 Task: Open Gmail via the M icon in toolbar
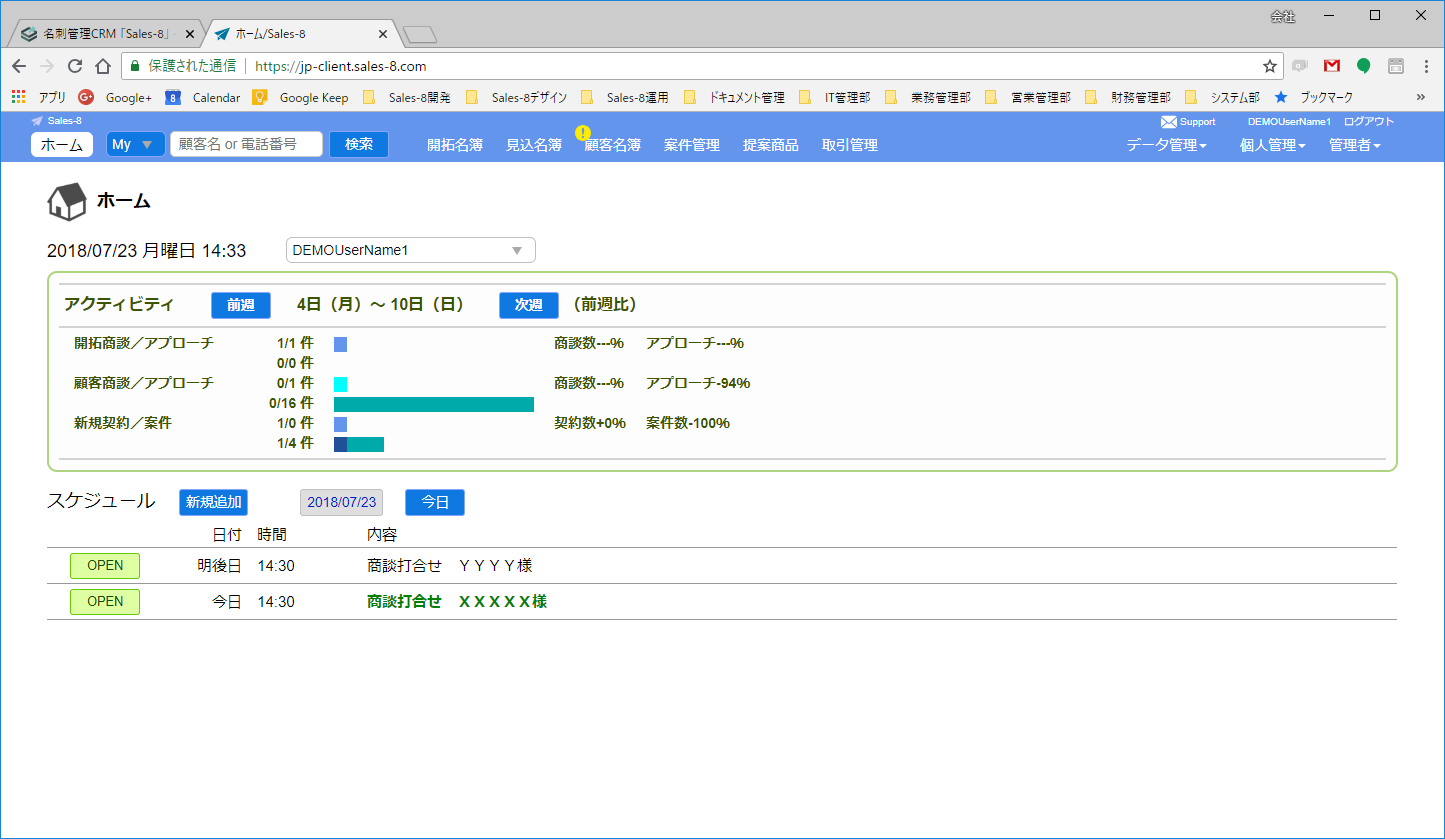pyautogui.click(x=1331, y=65)
